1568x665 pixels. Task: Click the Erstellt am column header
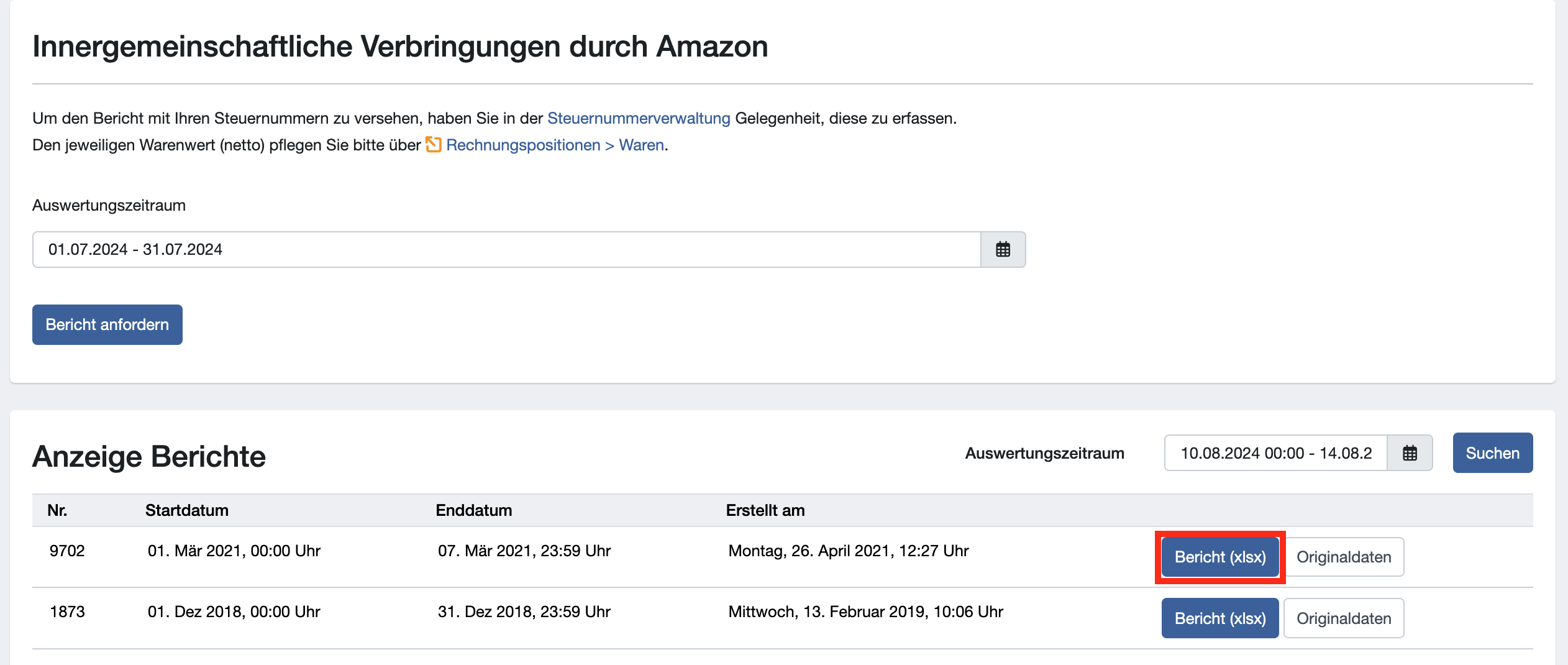765,510
